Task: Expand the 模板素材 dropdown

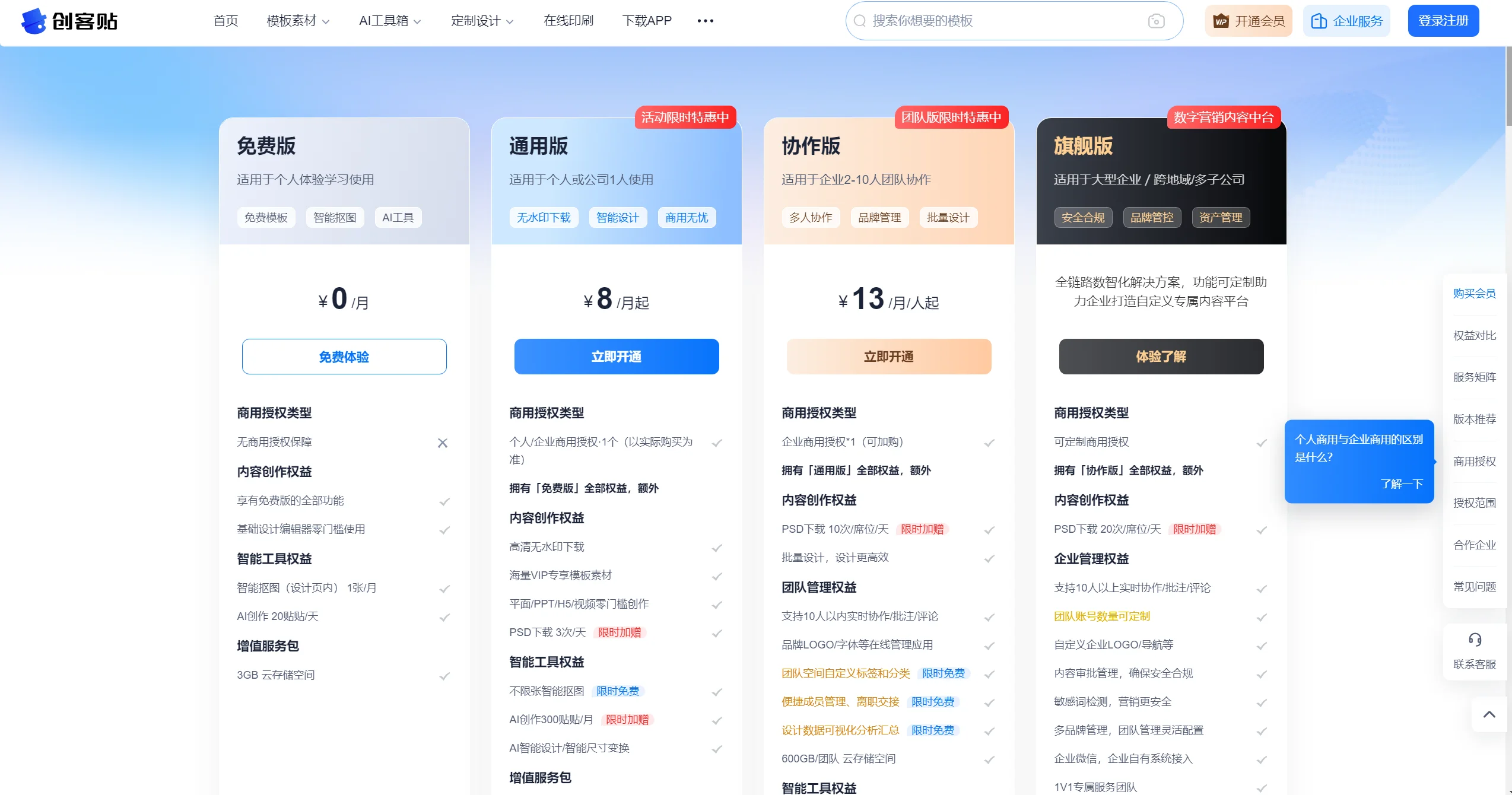Action: (298, 20)
